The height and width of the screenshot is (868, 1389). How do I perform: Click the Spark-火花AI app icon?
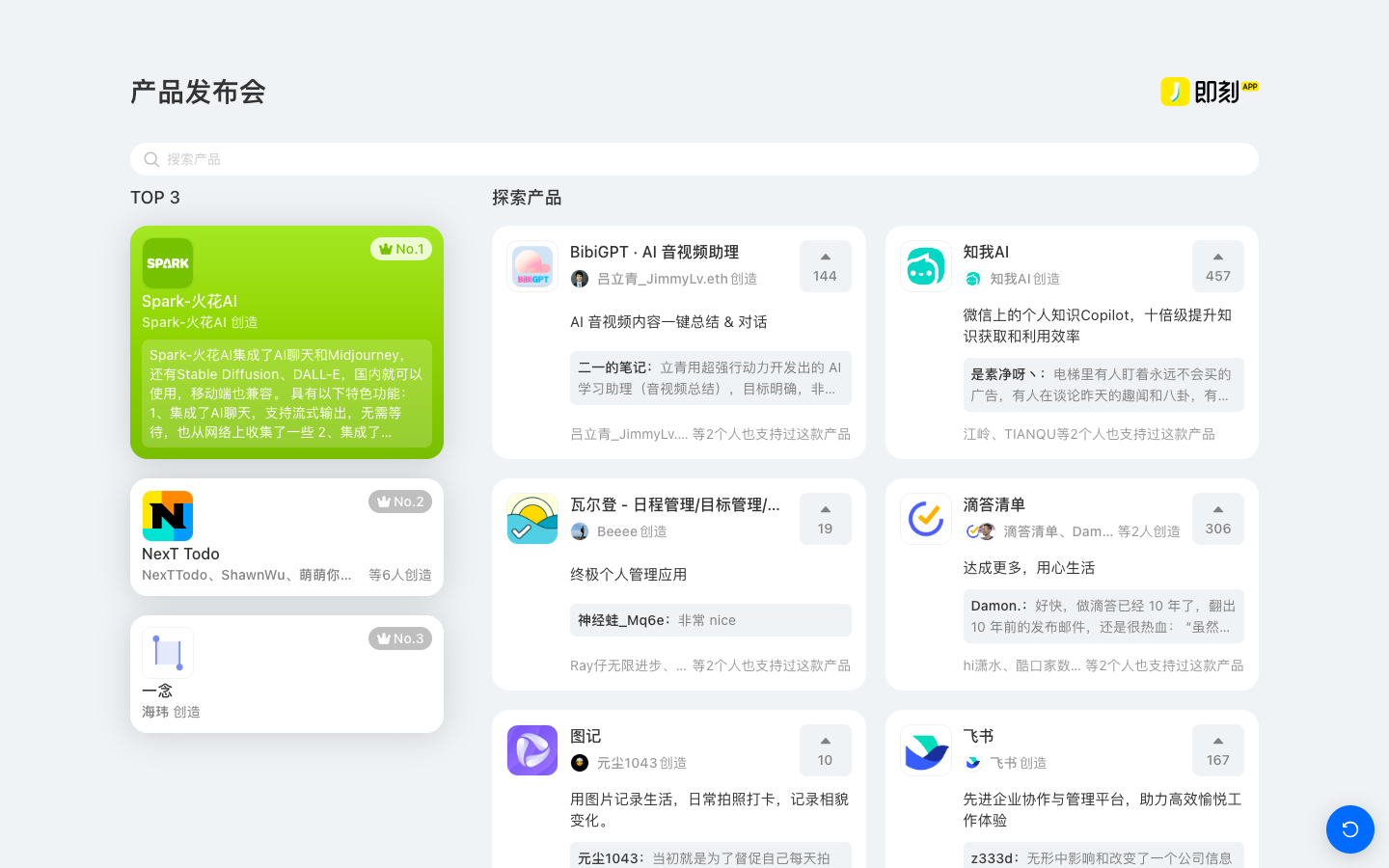(x=167, y=262)
